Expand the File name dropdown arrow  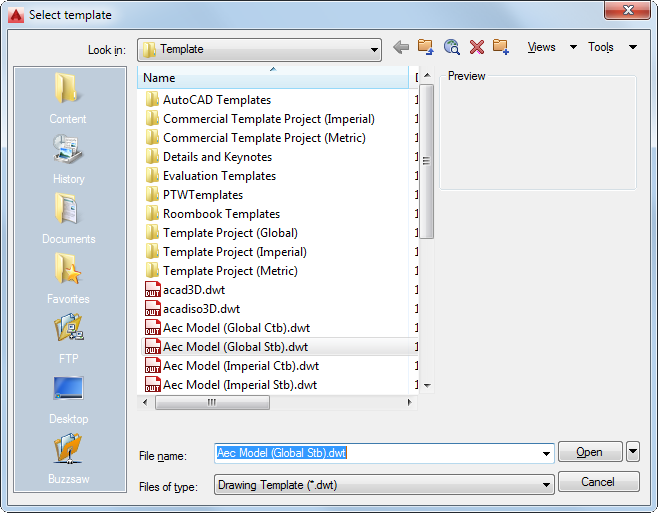point(546,453)
